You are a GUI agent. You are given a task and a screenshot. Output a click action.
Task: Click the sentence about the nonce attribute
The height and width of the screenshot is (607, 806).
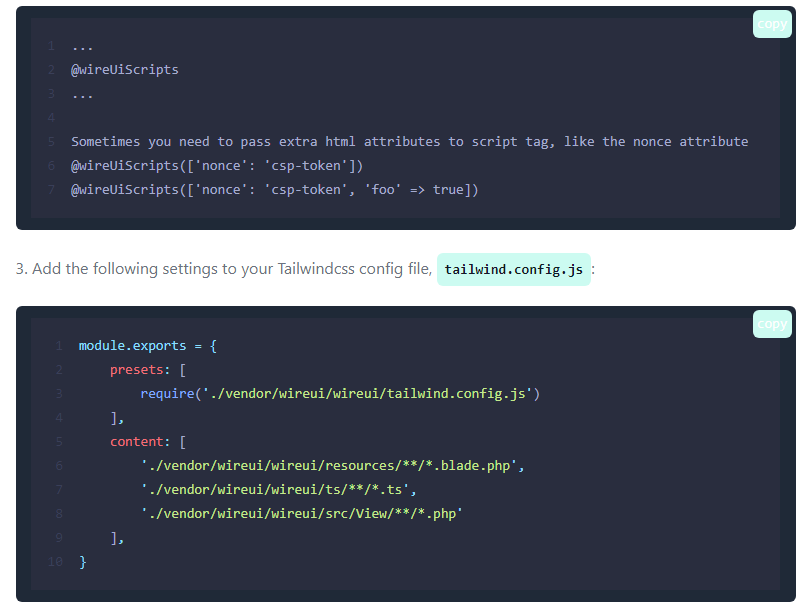coord(410,142)
